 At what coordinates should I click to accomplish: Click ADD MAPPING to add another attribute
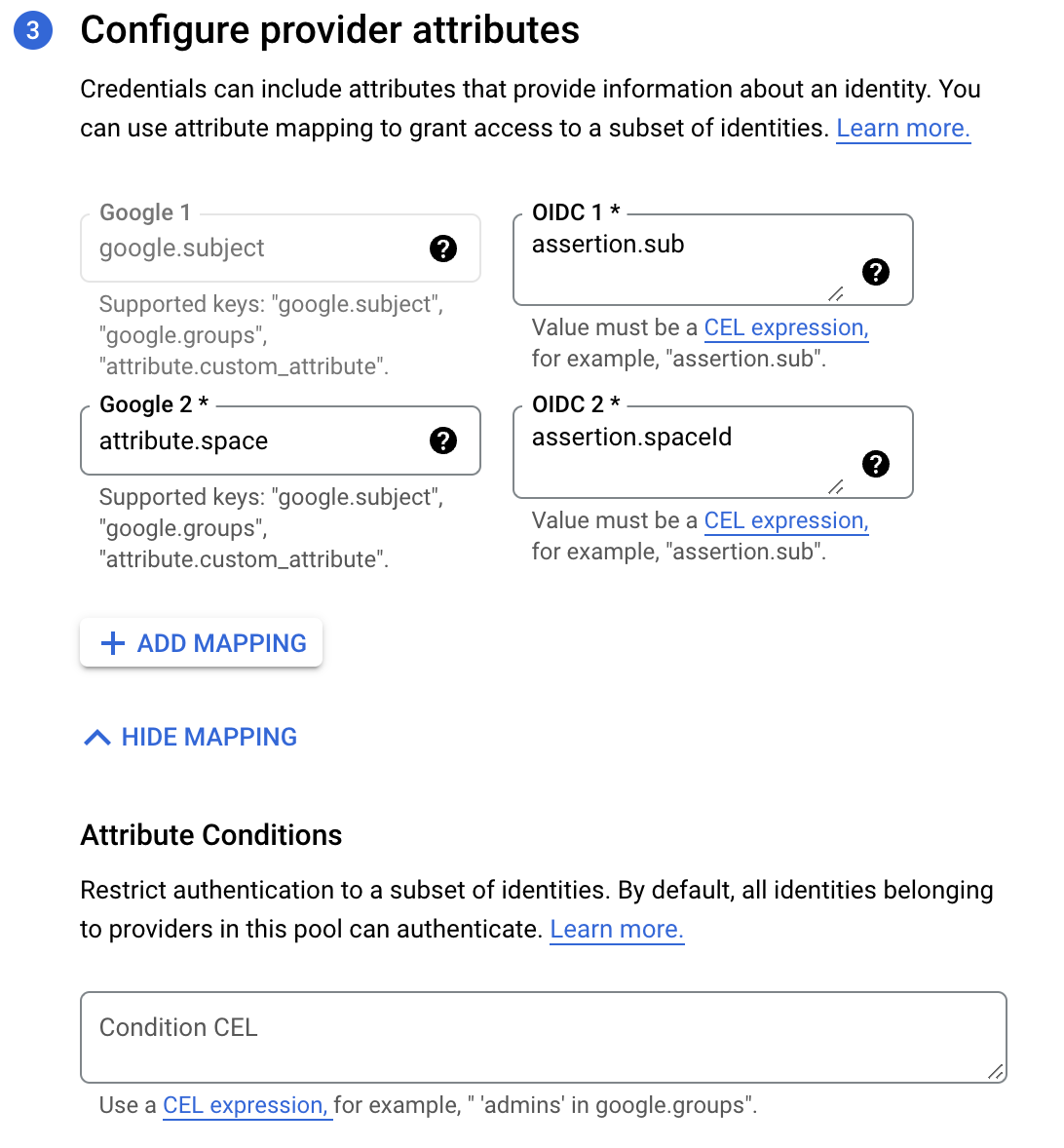point(201,642)
